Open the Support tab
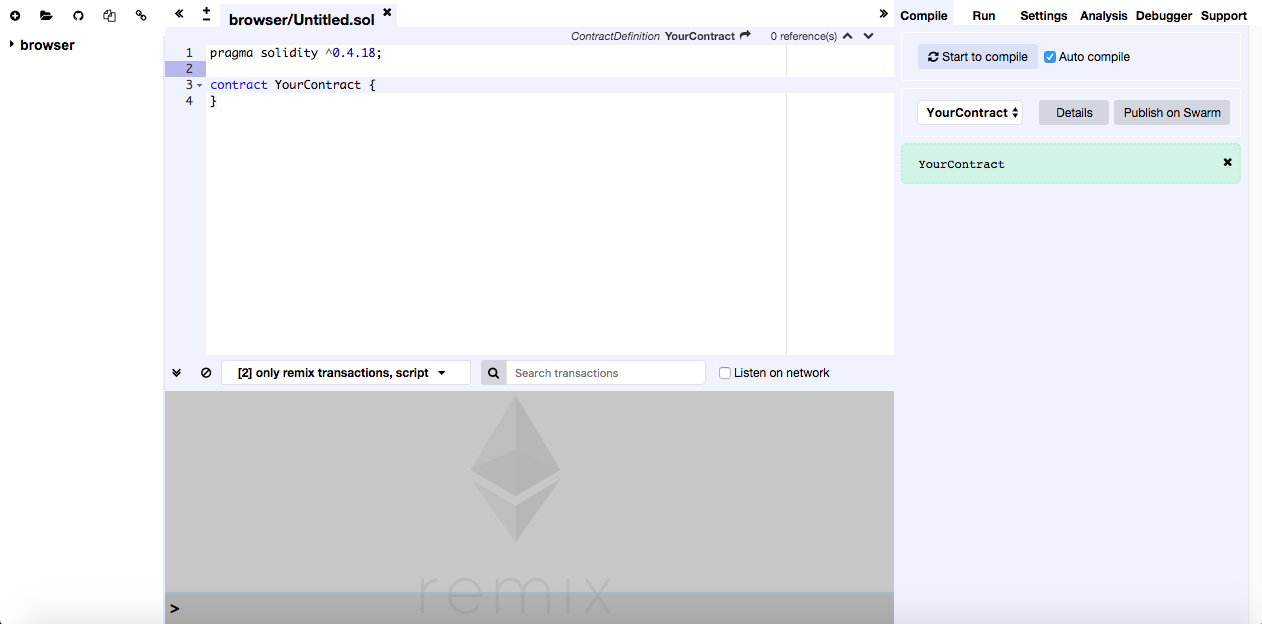 click(1224, 16)
